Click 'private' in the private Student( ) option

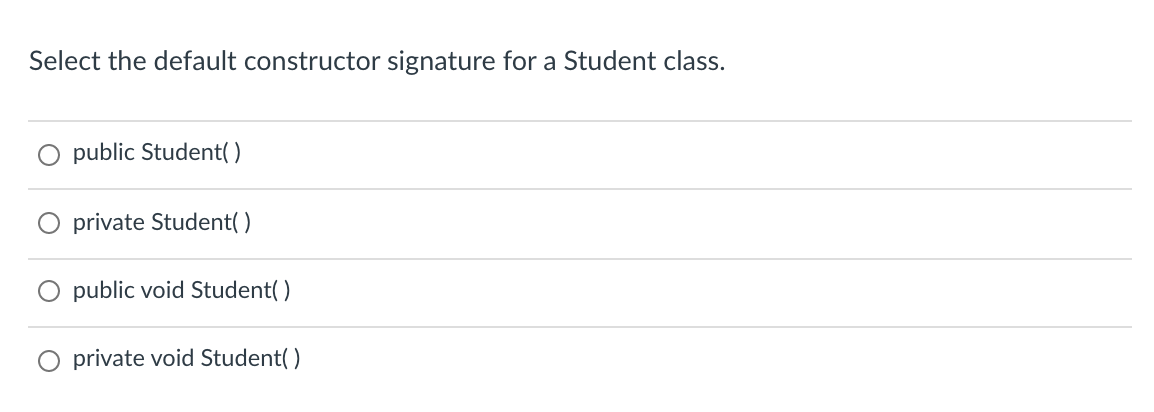108,222
